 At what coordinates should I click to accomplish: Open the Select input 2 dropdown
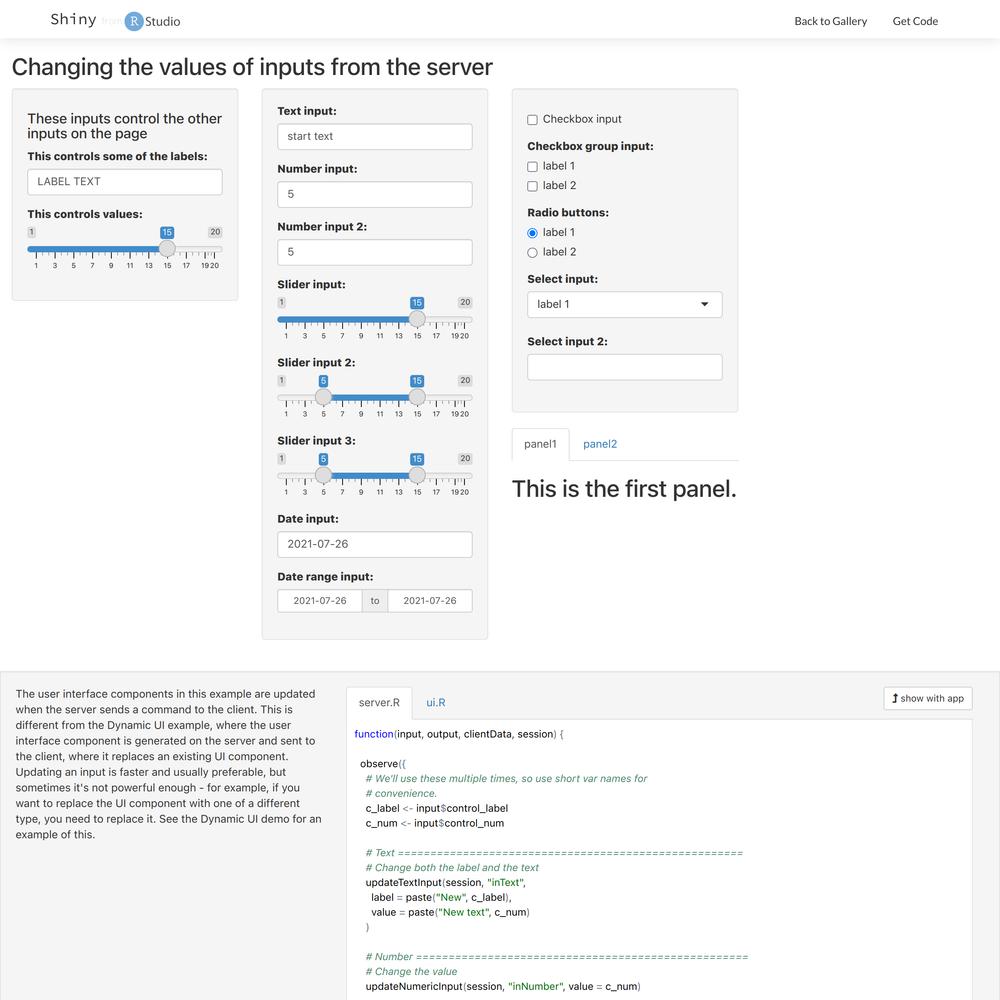click(x=624, y=367)
